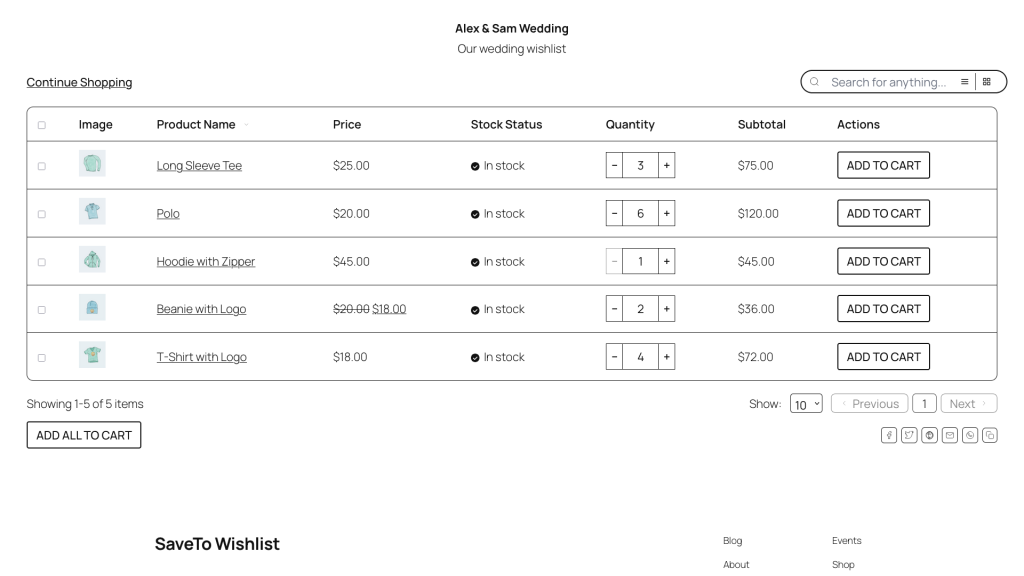1024x576 pixels.
Task: Share wishlist on Pinterest icon
Action: (929, 436)
